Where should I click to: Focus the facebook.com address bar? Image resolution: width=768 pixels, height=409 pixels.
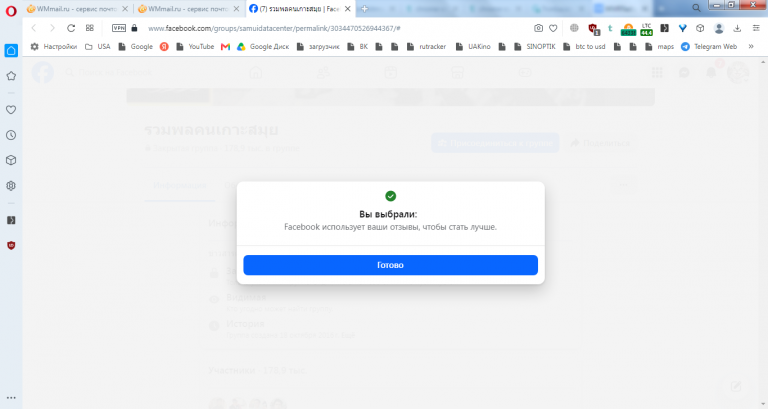(274, 28)
